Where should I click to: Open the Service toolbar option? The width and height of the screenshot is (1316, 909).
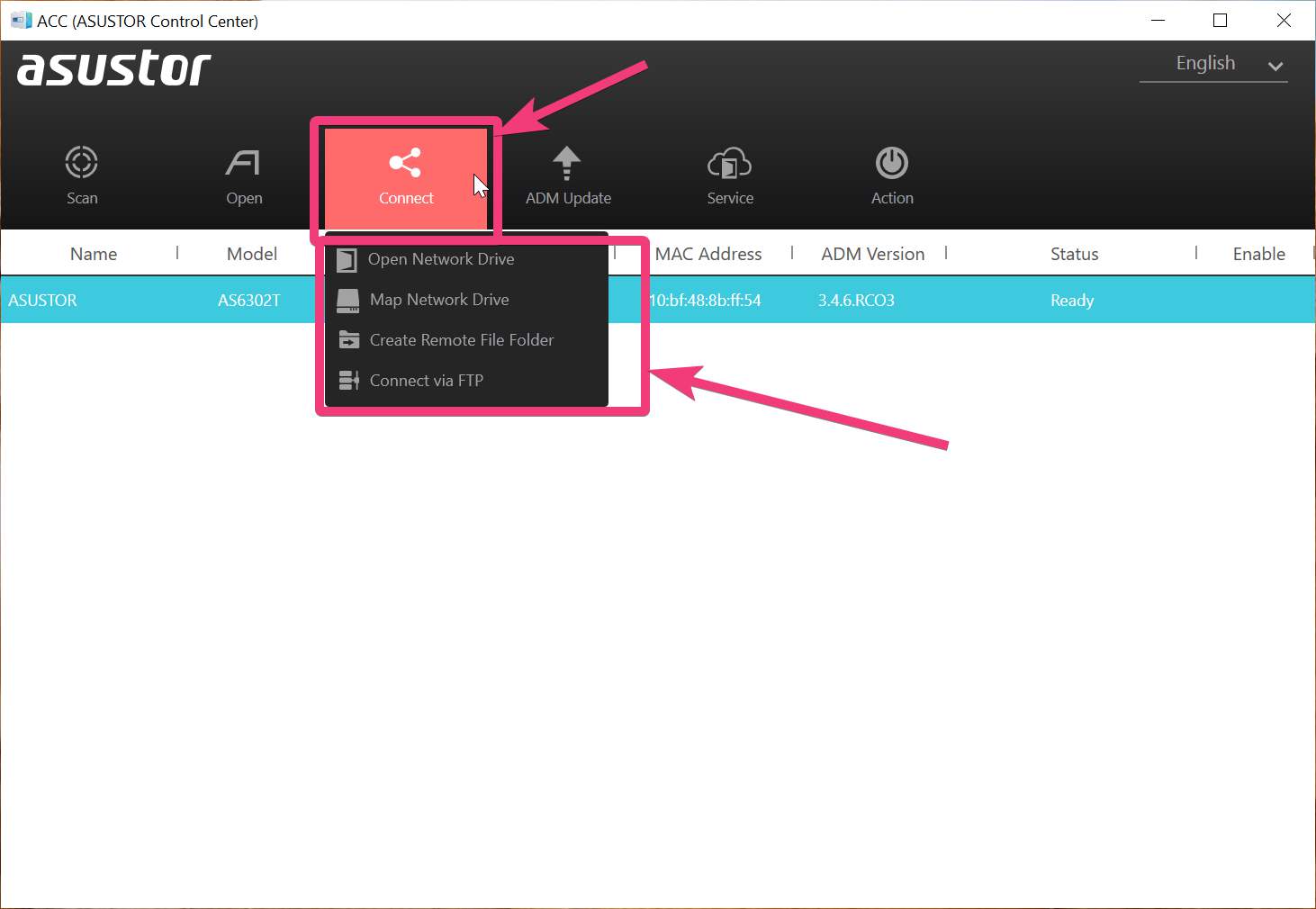click(x=730, y=176)
